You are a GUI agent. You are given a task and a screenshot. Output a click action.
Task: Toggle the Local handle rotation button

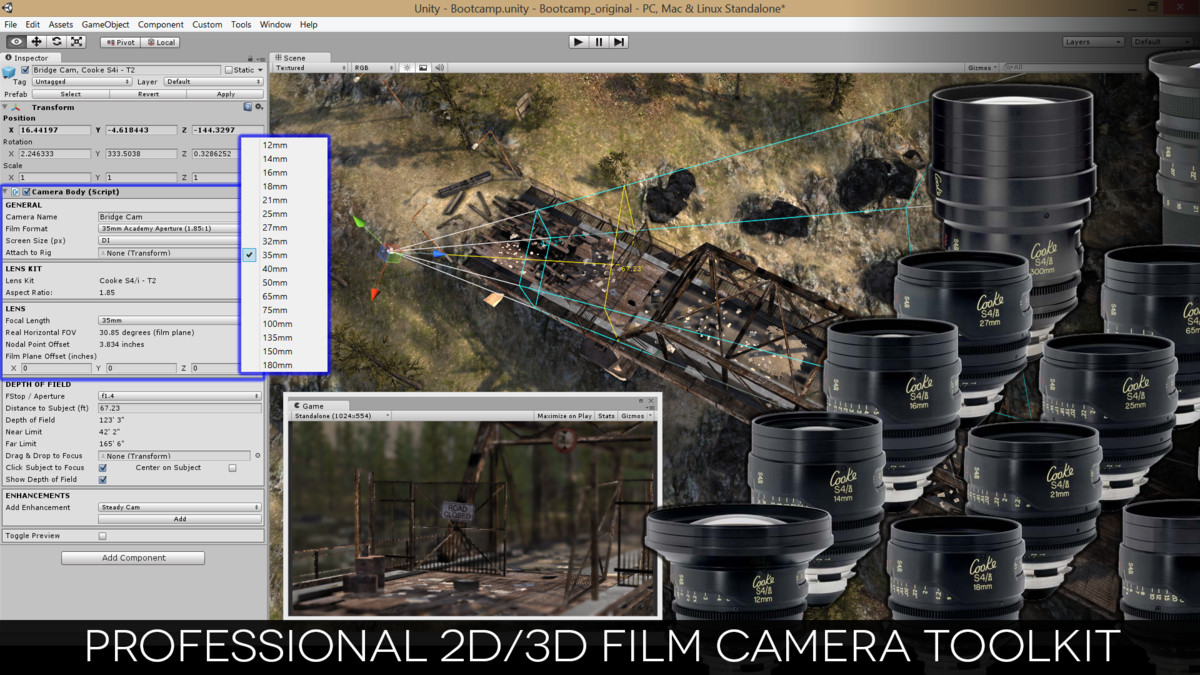(x=160, y=42)
